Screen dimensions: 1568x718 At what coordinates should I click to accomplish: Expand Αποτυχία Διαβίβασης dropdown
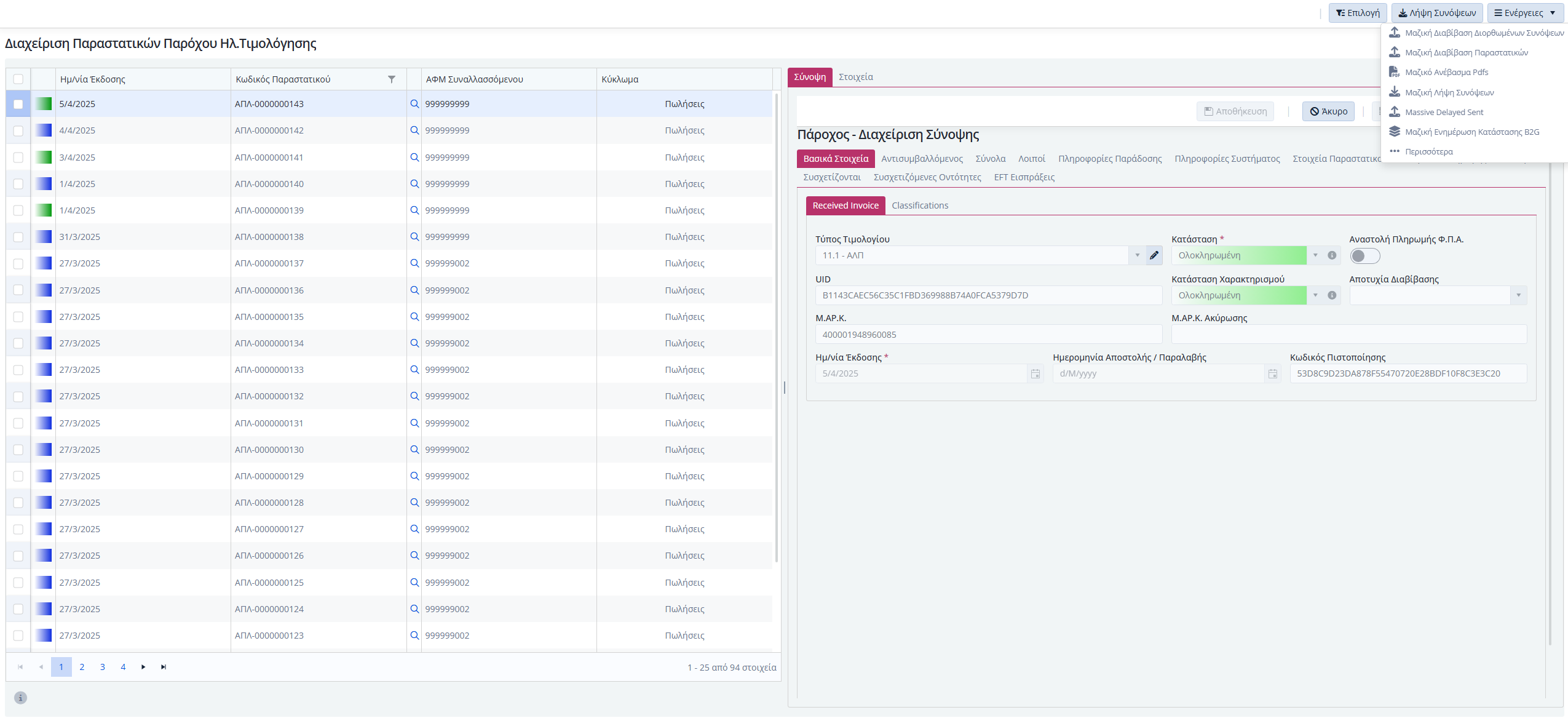click(x=1518, y=295)
